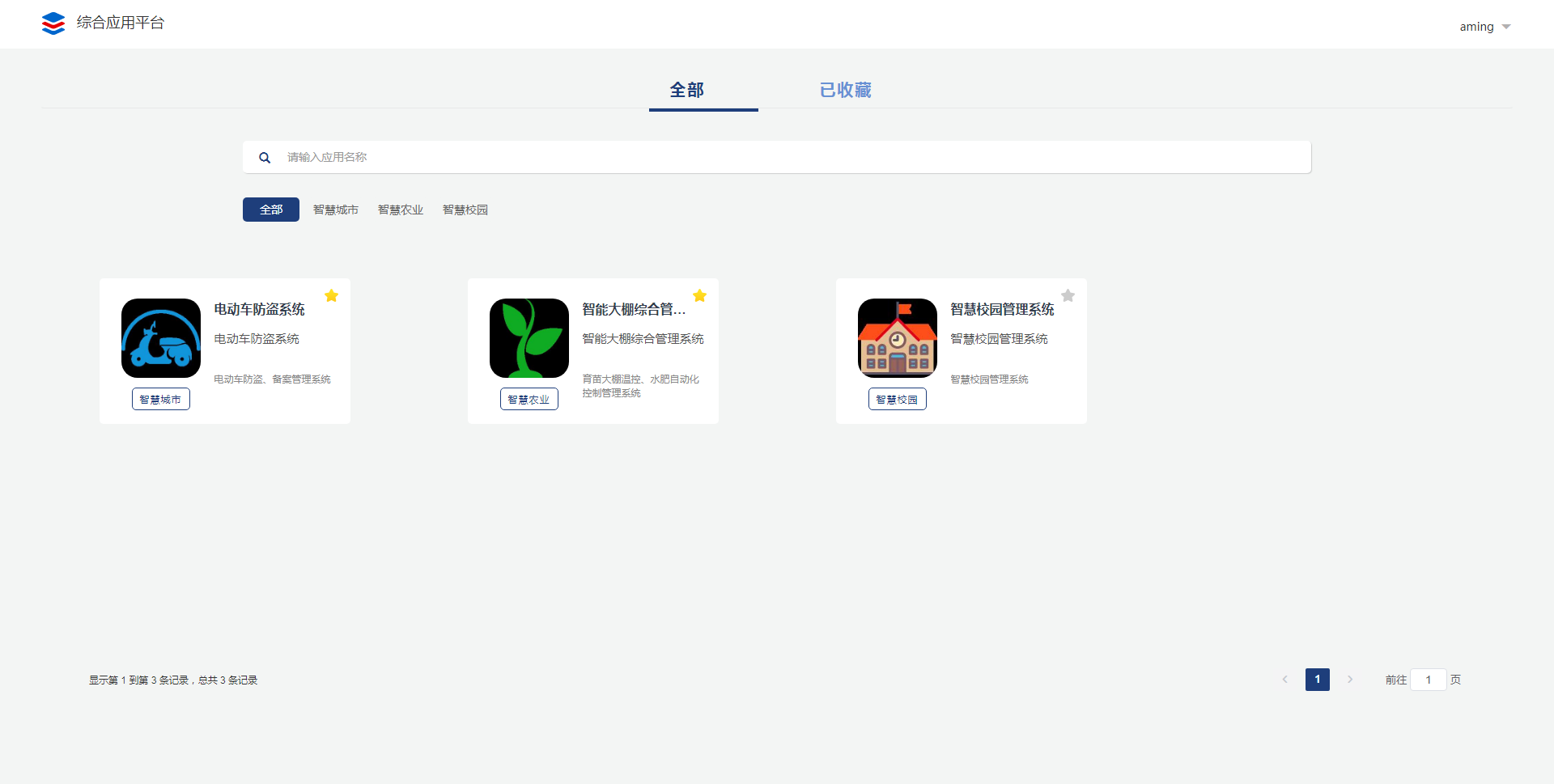Open the school building campus app icon
The width and height of the screenshot is (1554, 784).
(898, 338)
